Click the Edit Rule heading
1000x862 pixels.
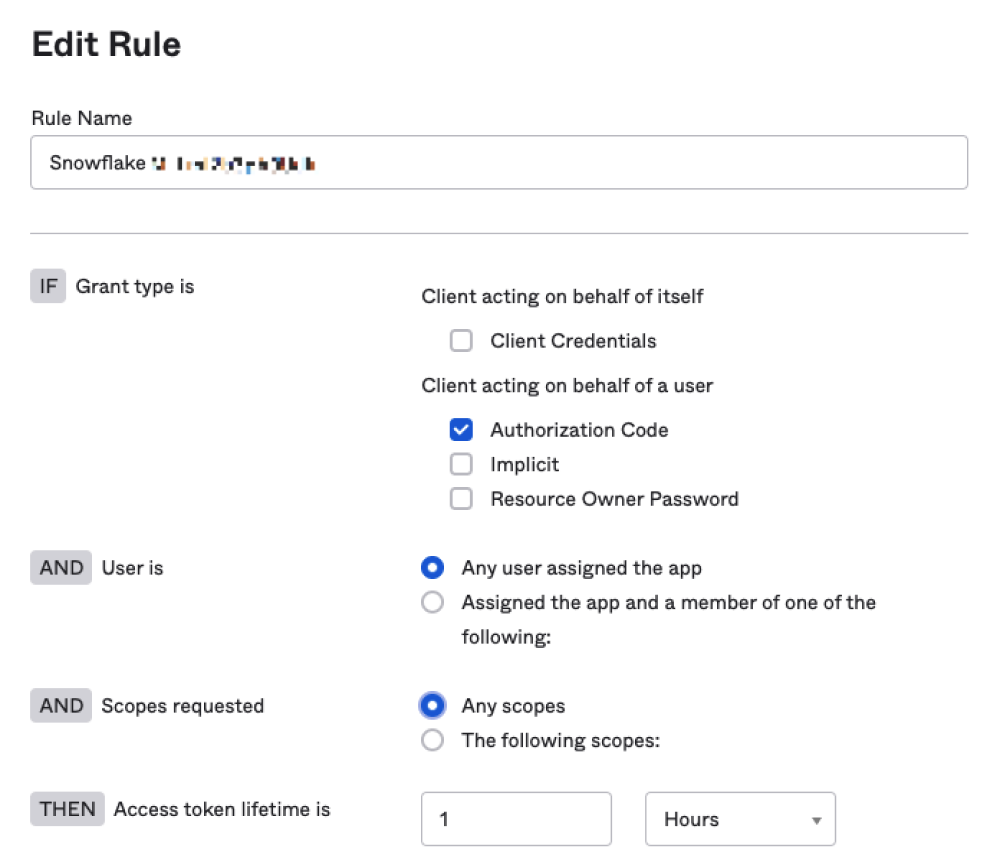pyautogui.click(x=106, y=44)
